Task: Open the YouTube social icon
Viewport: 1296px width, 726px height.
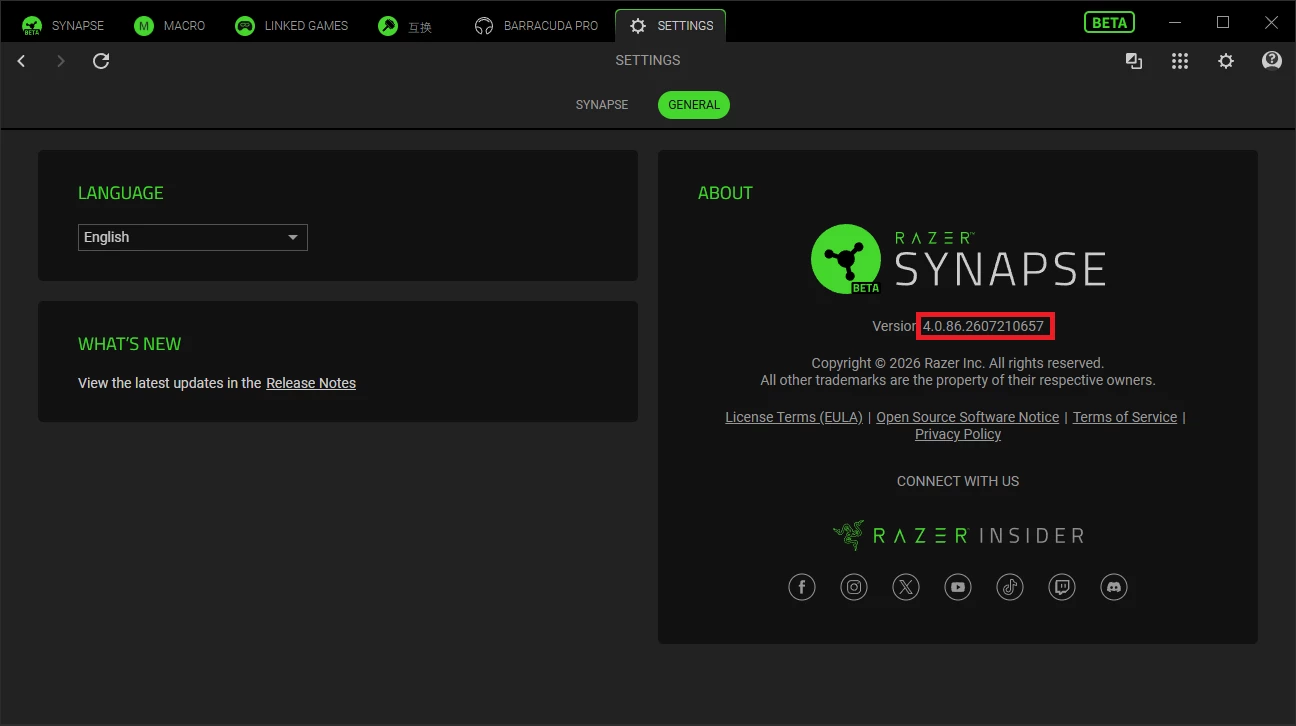Action: point(958,587)
